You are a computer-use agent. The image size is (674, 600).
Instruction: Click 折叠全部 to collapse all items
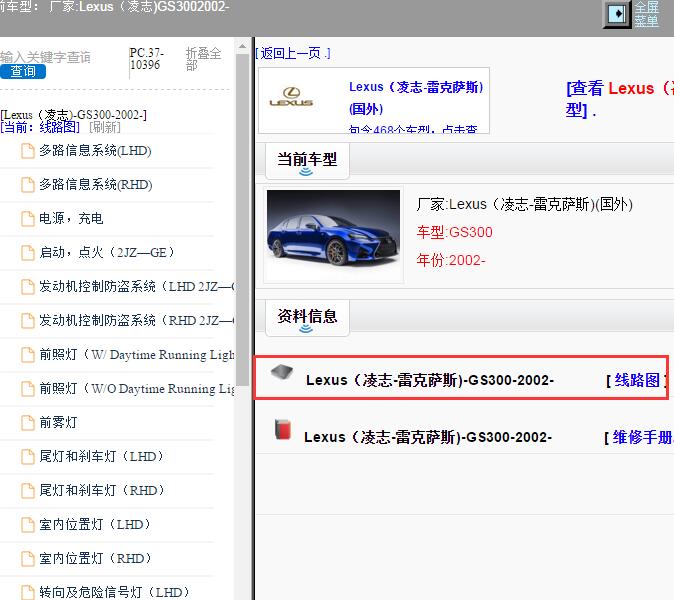click(203, 59)
